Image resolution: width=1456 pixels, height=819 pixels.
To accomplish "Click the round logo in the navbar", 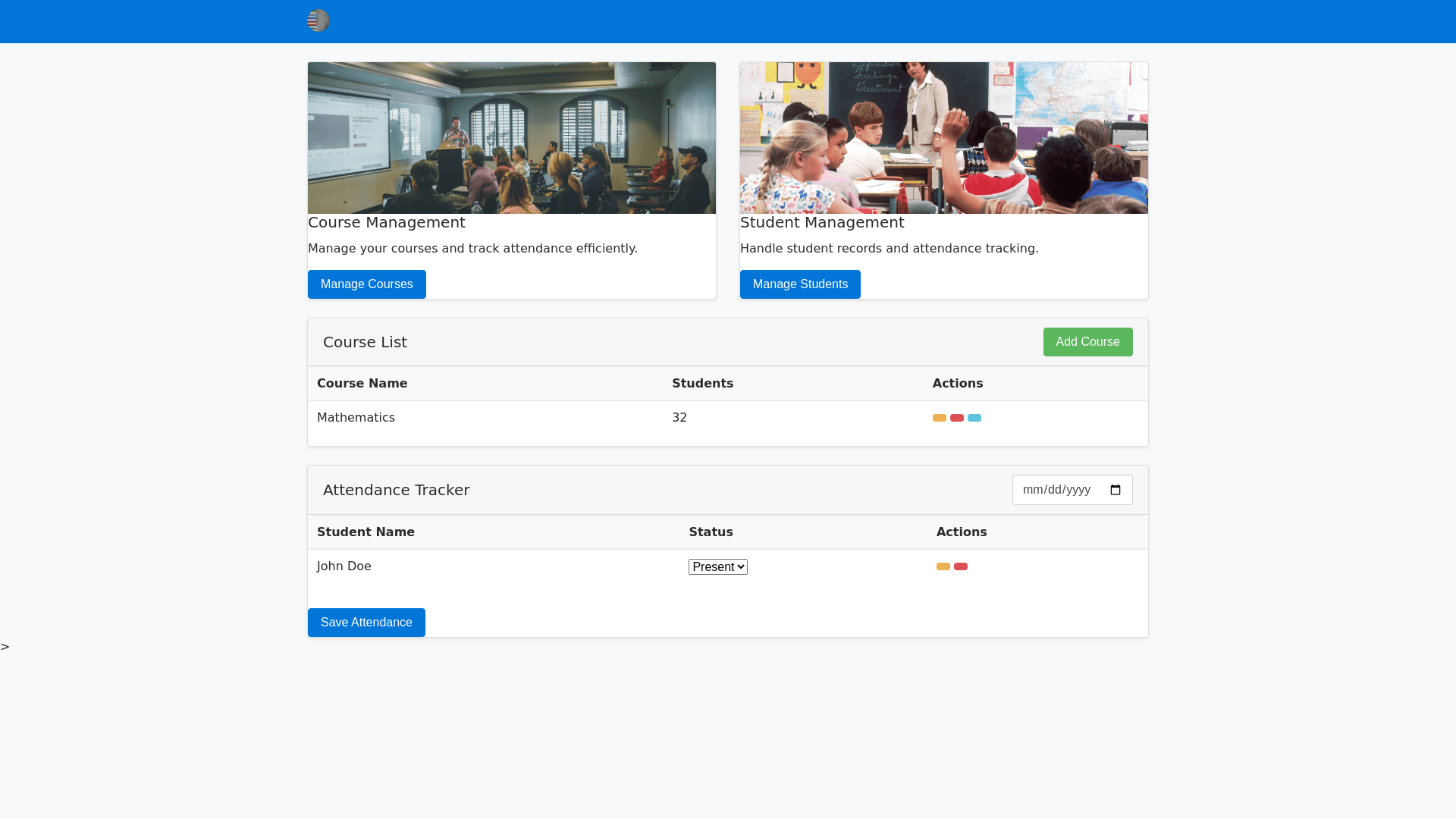I will pos(318,20).
